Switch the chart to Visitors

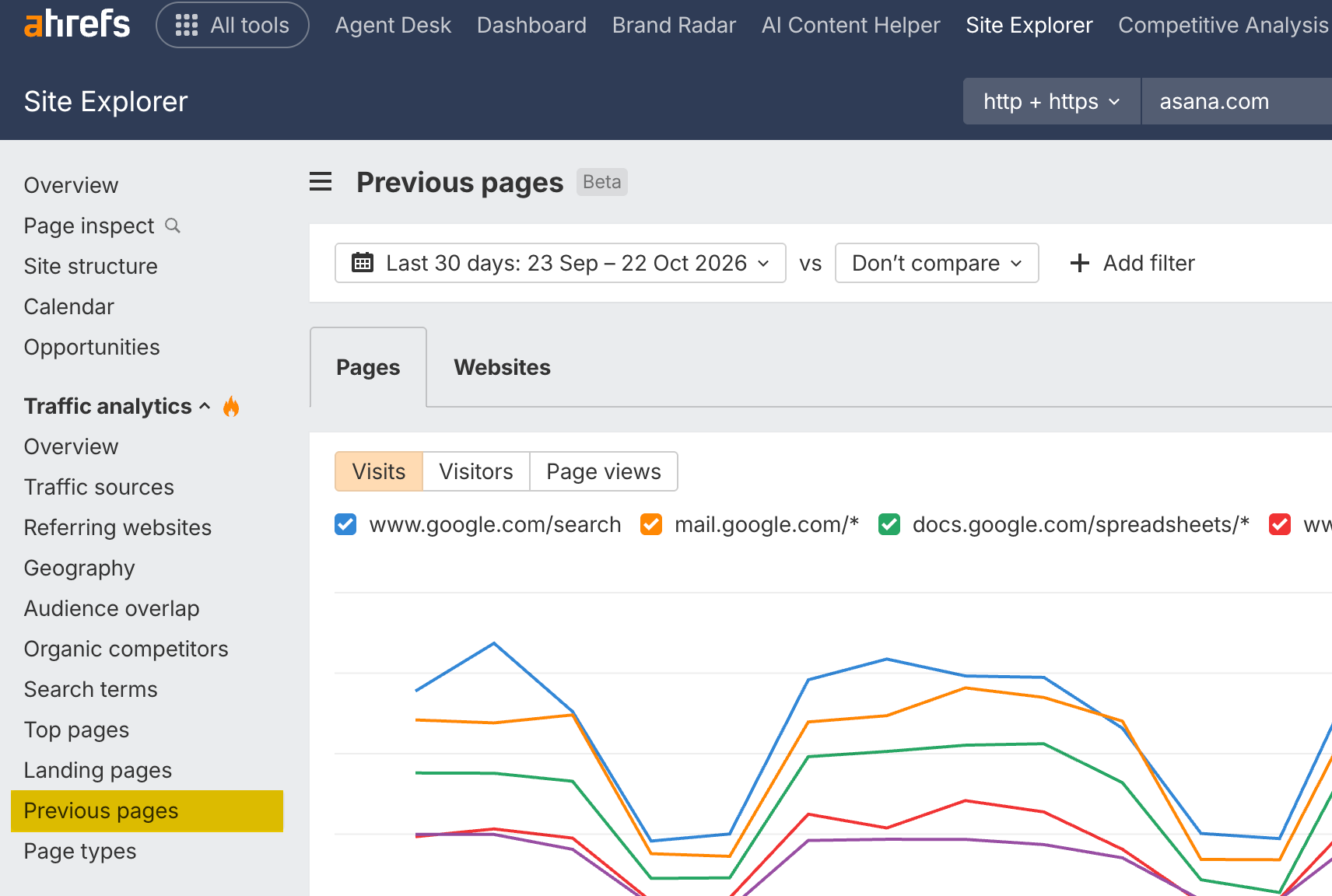[476, 471]
